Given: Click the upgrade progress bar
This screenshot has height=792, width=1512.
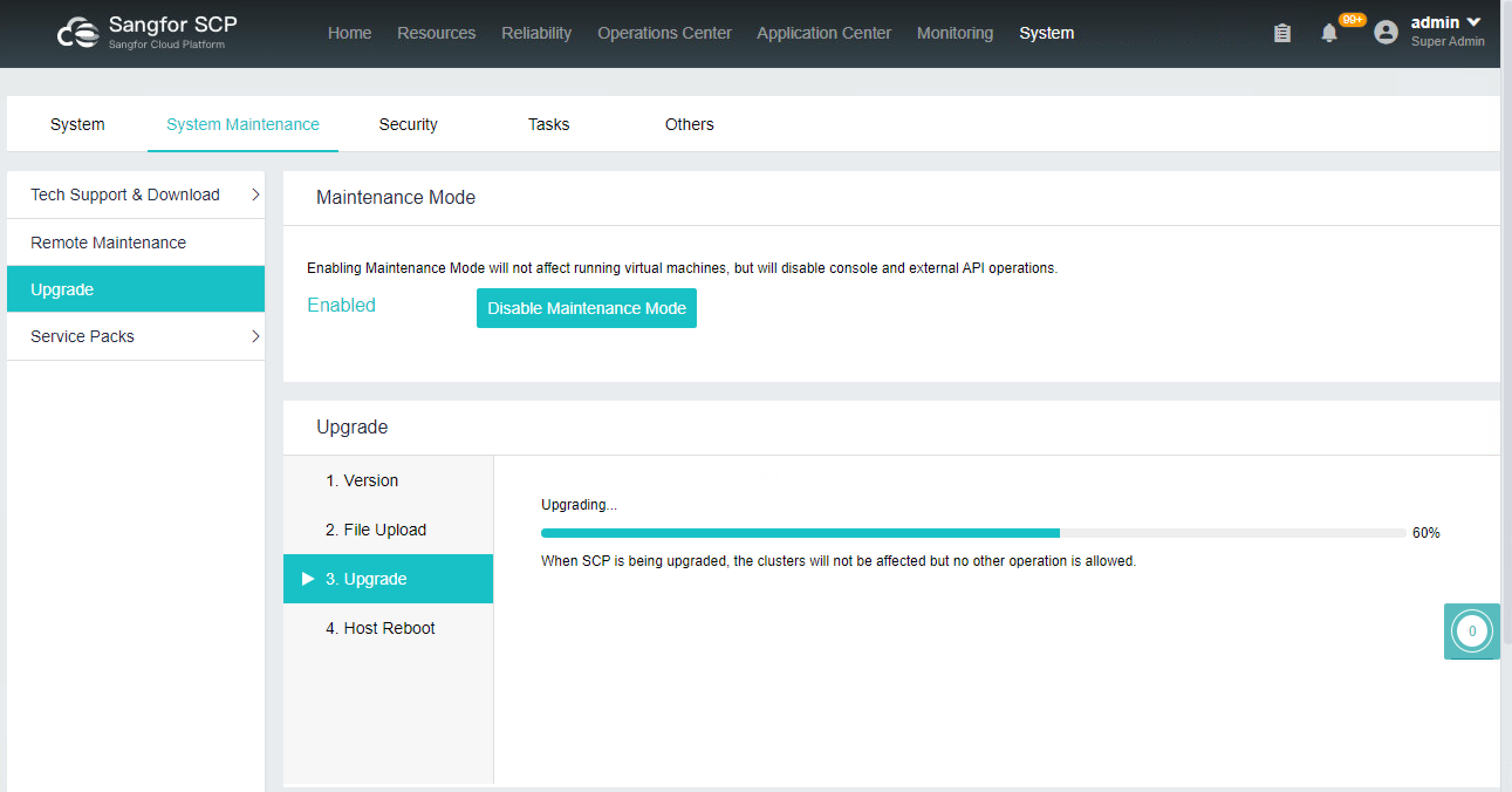Looking at the screenshot, I should pyautogui.click(x=973, y=533).
